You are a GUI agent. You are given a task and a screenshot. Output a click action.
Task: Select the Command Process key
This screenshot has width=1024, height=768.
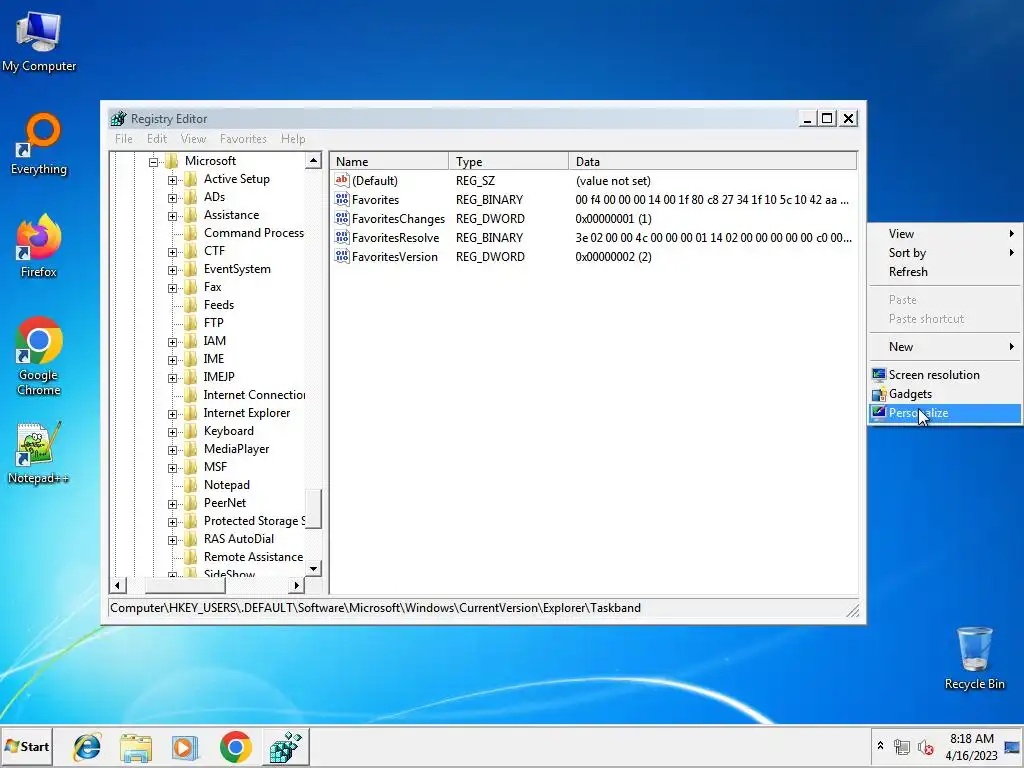click(253, 233)
